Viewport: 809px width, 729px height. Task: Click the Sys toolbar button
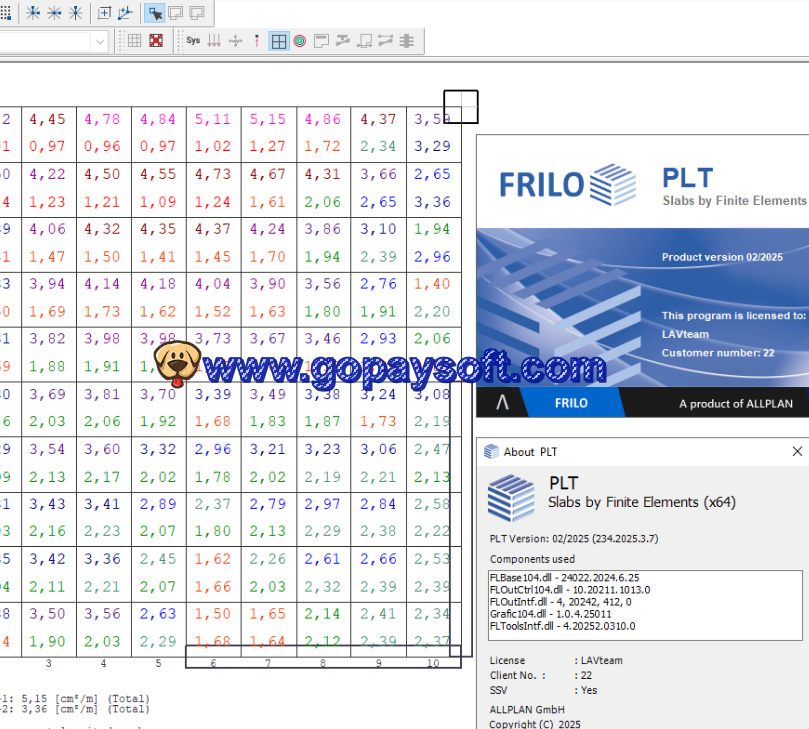[193, 41]
